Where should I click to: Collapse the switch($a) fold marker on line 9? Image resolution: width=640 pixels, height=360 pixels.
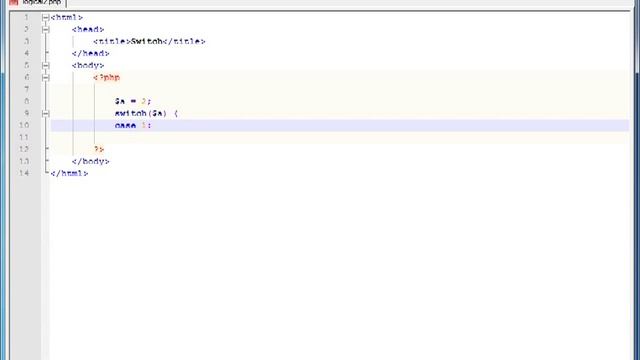coord(45,113)
